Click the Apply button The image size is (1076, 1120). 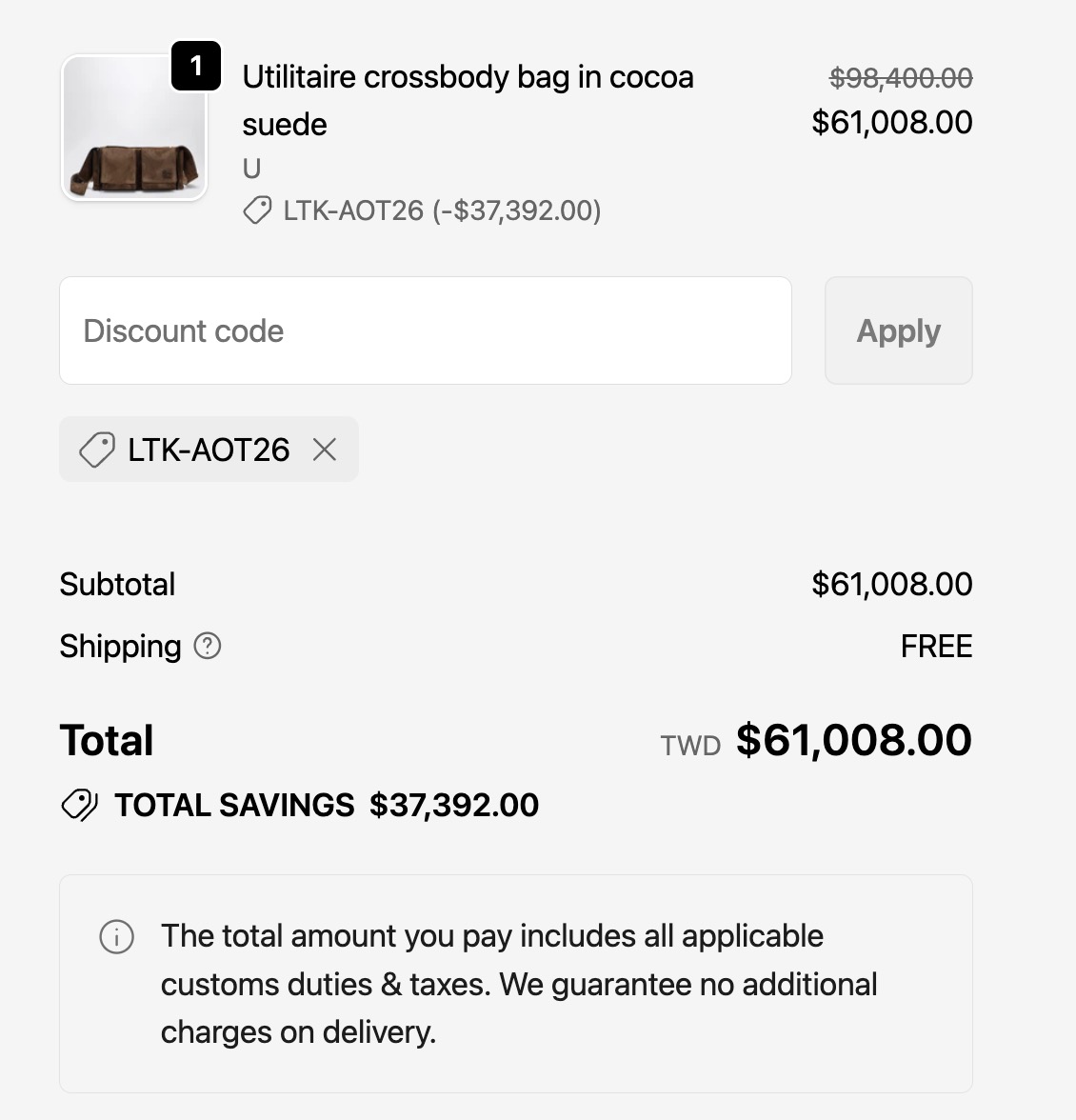(898, 330)
